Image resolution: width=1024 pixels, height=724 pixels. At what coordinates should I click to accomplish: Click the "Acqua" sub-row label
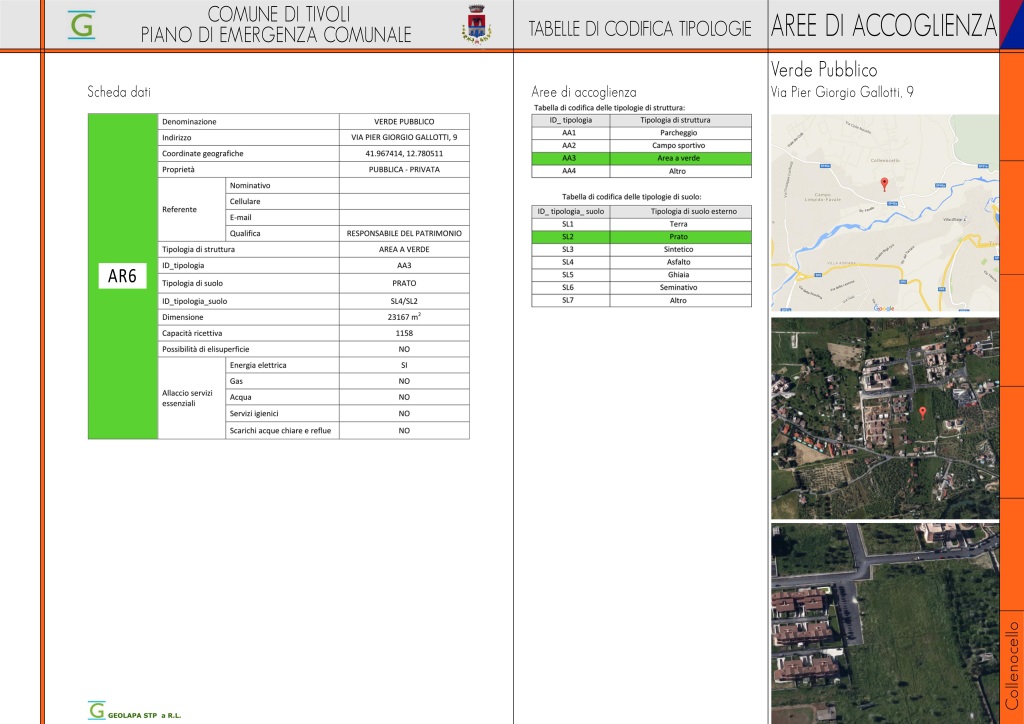(241, 397)
